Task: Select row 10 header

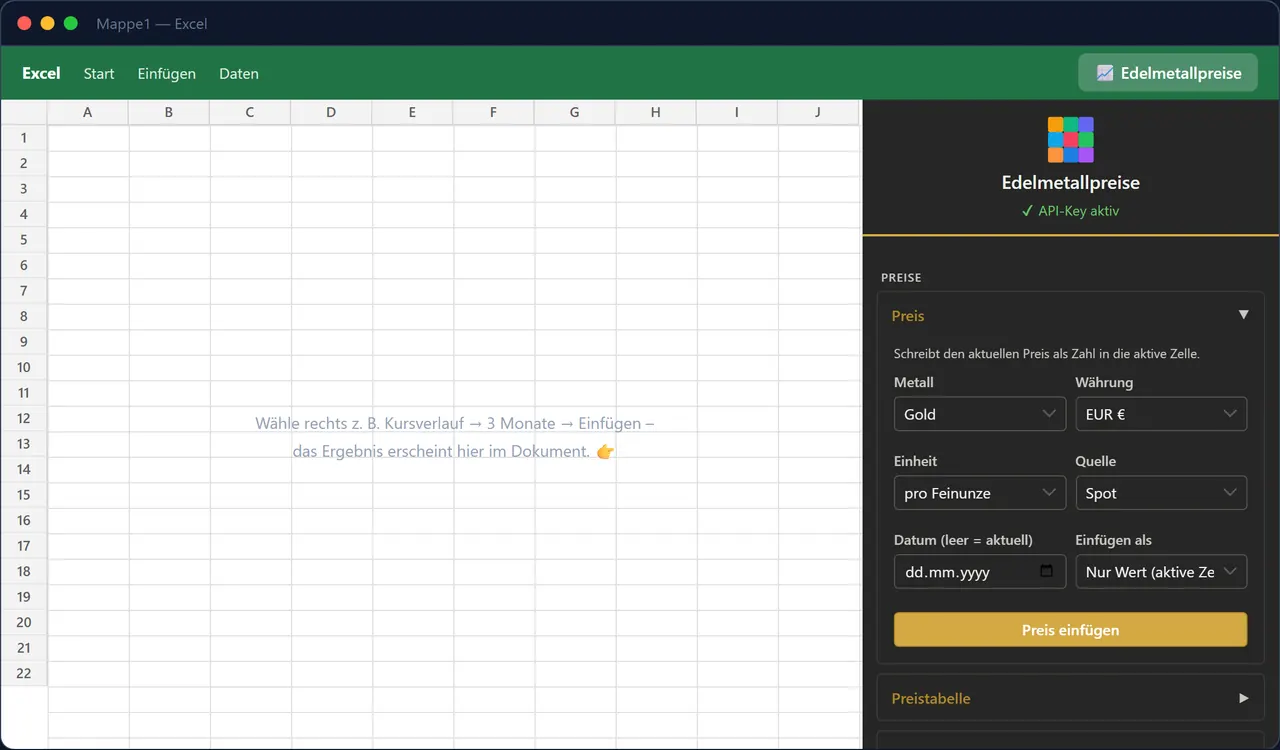Action: point(24,367)
